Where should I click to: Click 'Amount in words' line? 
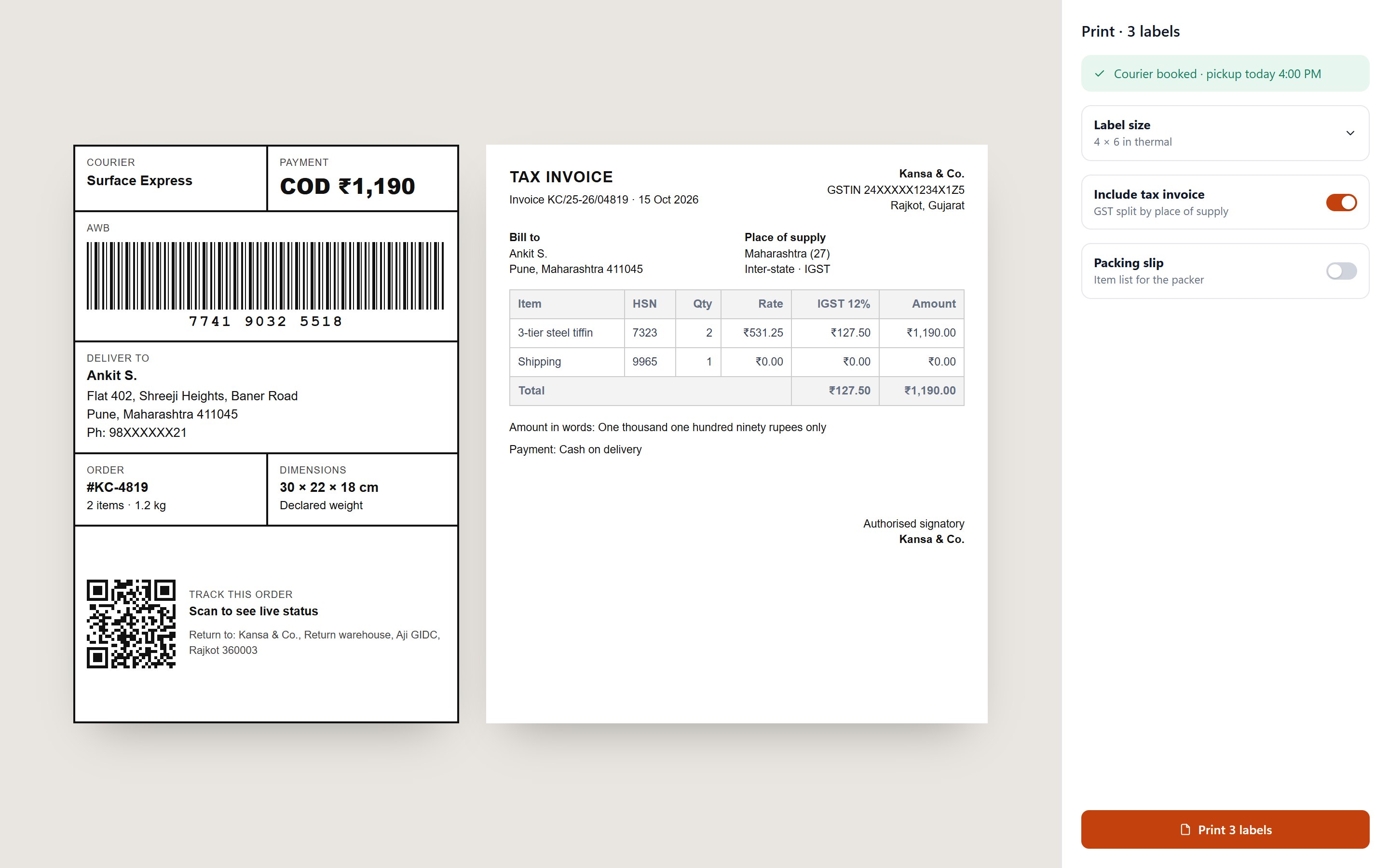pyautogui.click(x=667, y=427)
